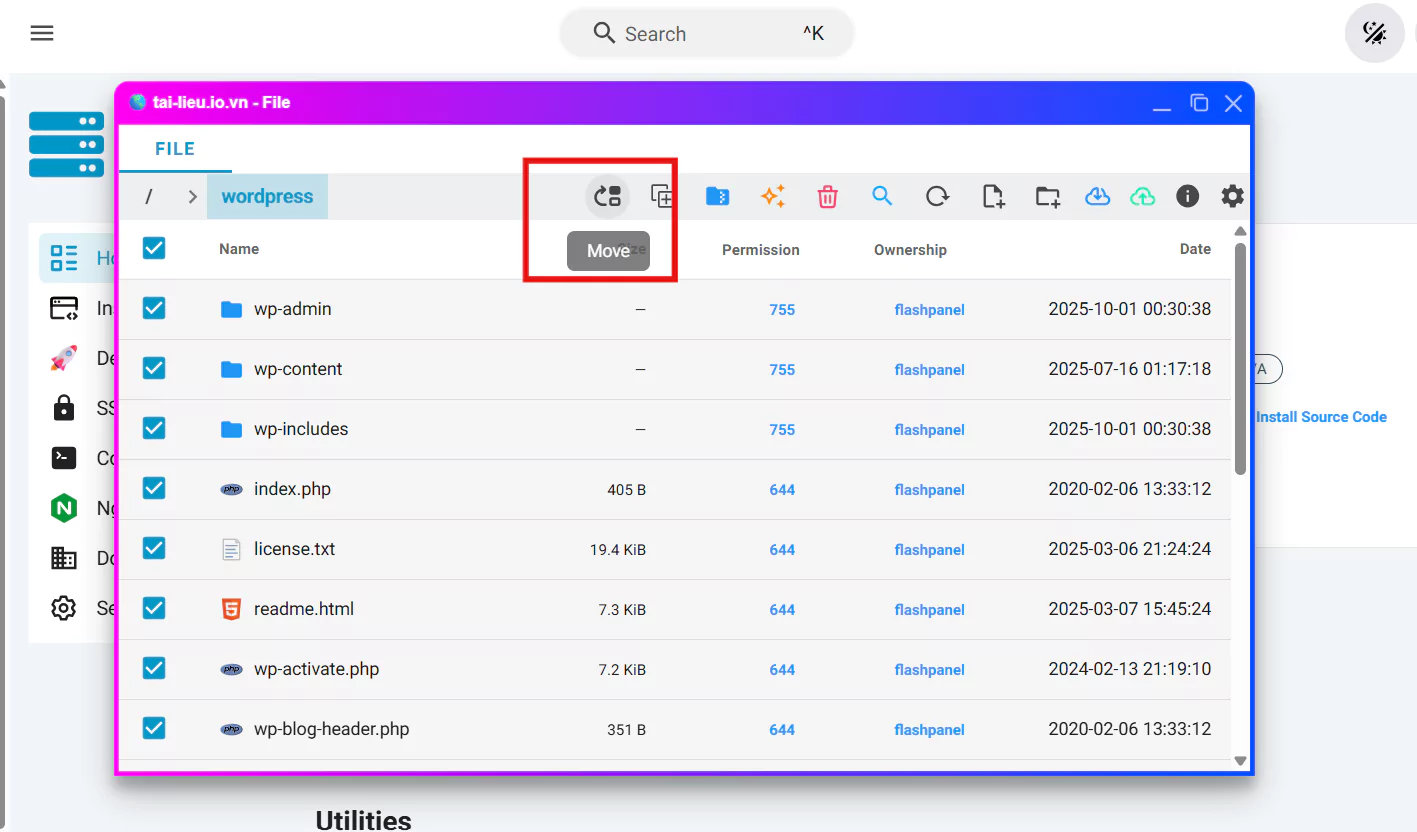
Task: Click the Copy icon in file toolbar
Action: pyautogui.click(x=662, y=196)
